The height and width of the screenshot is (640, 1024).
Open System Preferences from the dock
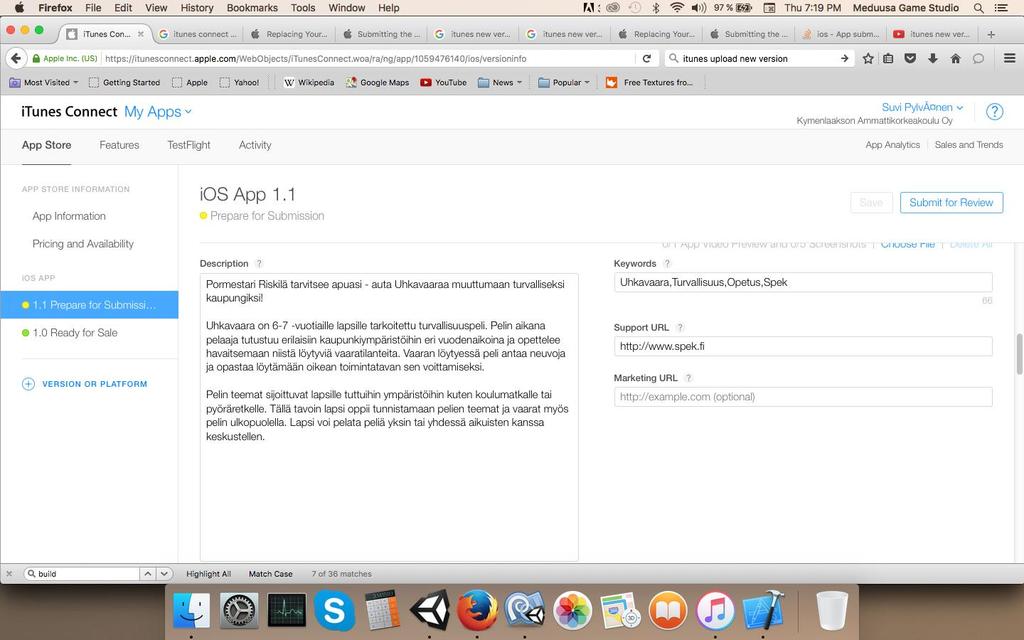(239, 611)
